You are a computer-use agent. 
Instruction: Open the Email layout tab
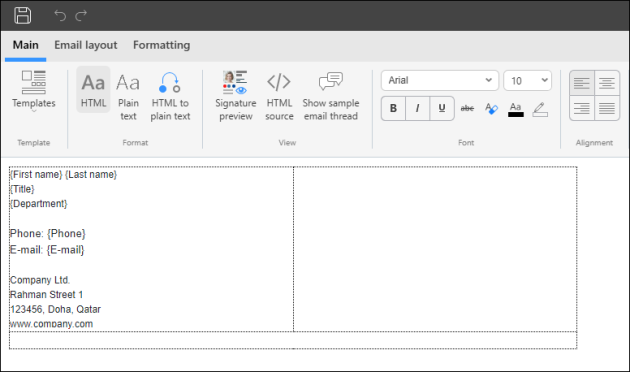[86, 45]
